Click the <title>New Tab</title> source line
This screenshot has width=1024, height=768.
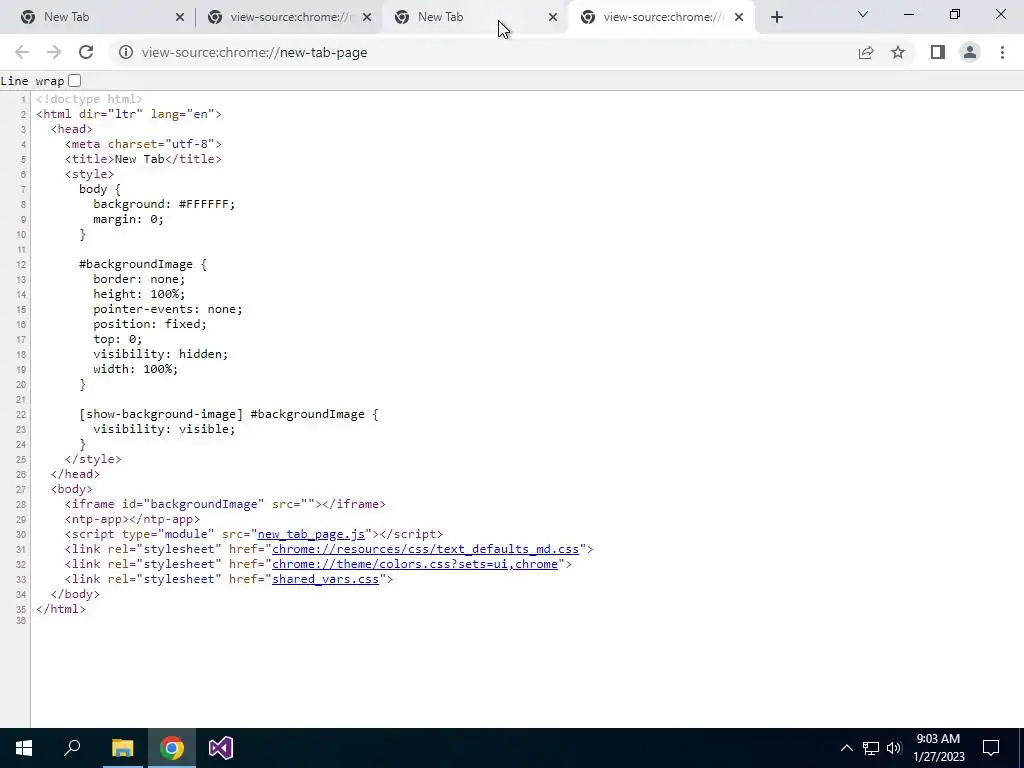(x=143, y=159)
